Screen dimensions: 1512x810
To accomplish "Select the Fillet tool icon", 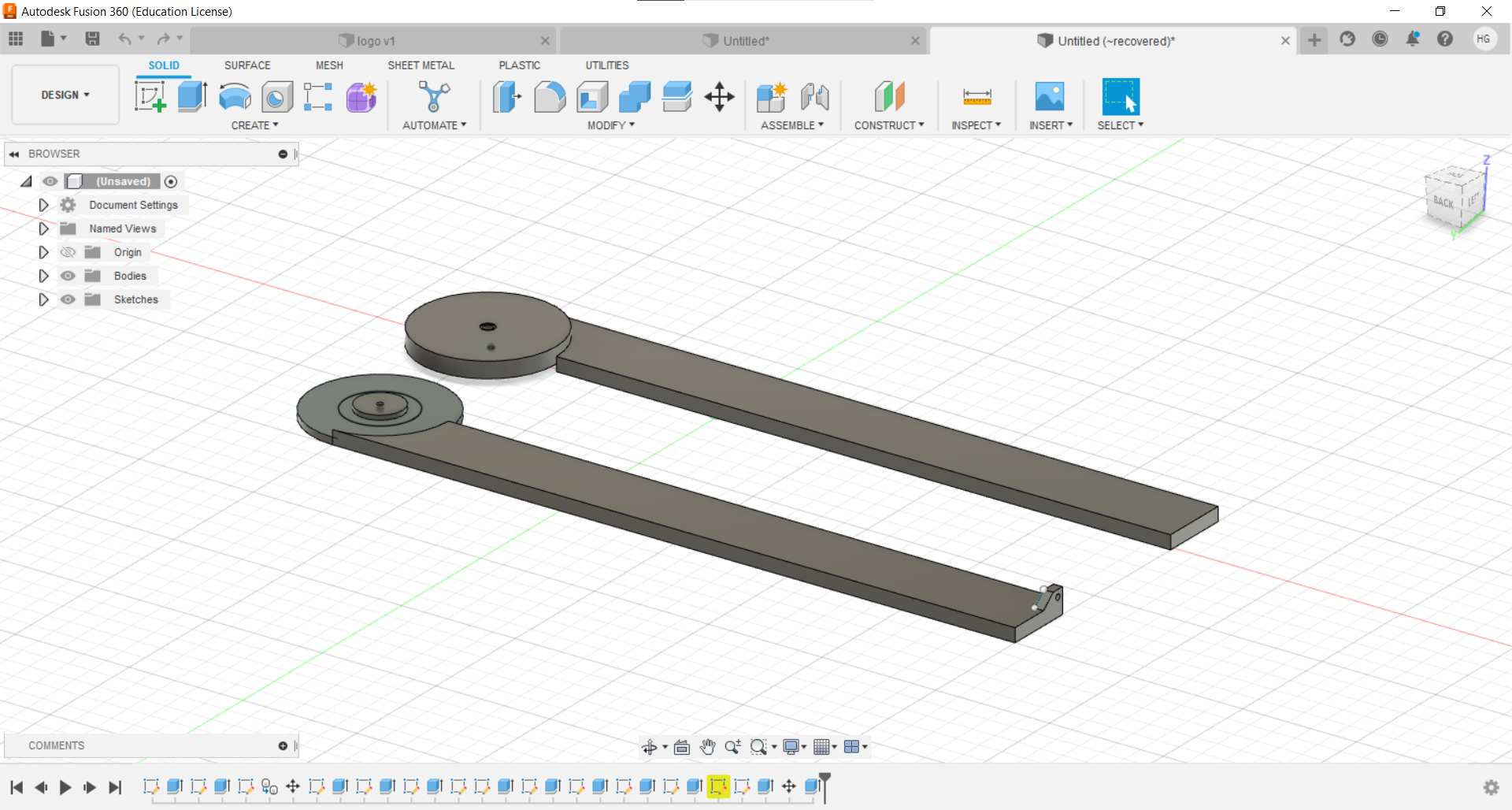I will [550, 97].
